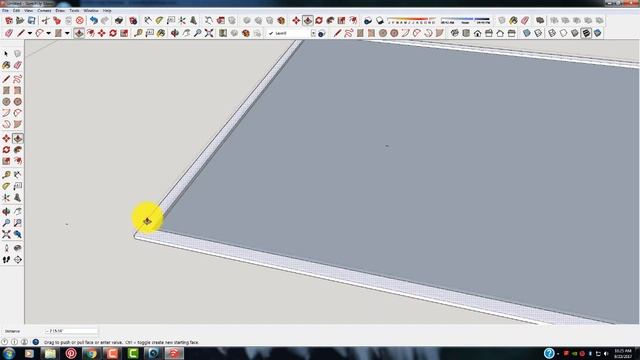Click the Distance measurements input box
Screen dimensions: 640x360
pyautogui.click(x=71, y=331)
